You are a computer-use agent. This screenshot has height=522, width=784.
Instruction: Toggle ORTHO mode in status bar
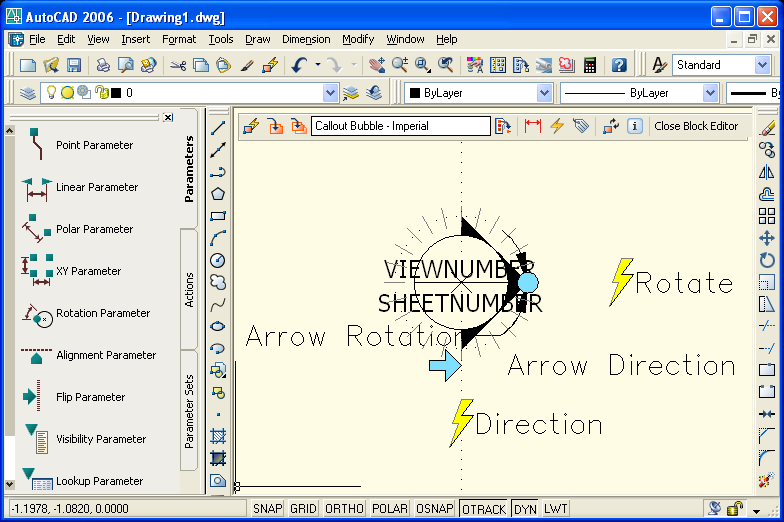pos(344,509)
